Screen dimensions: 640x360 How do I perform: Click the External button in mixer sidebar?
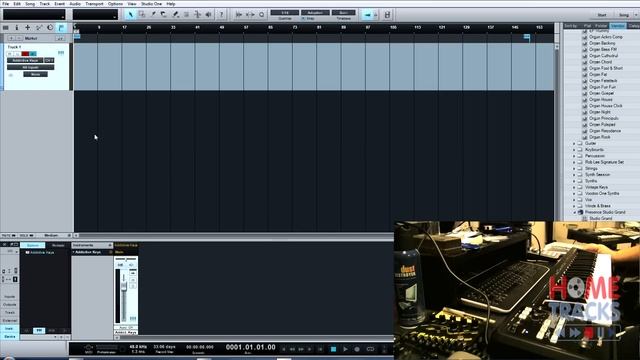pyautogui.click(x=10, y=320)
